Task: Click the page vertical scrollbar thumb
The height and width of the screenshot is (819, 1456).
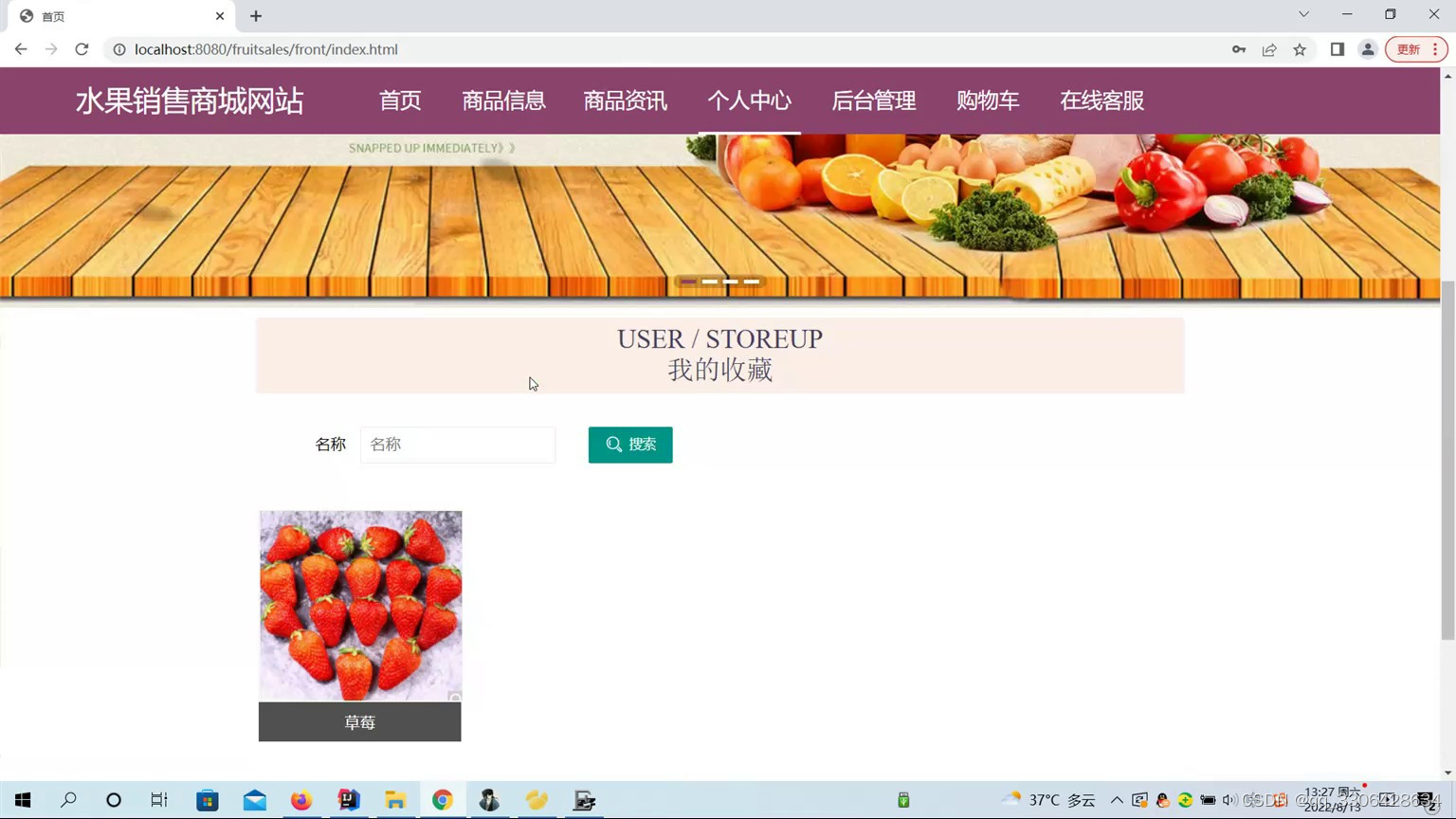Action: [1447, 460]
